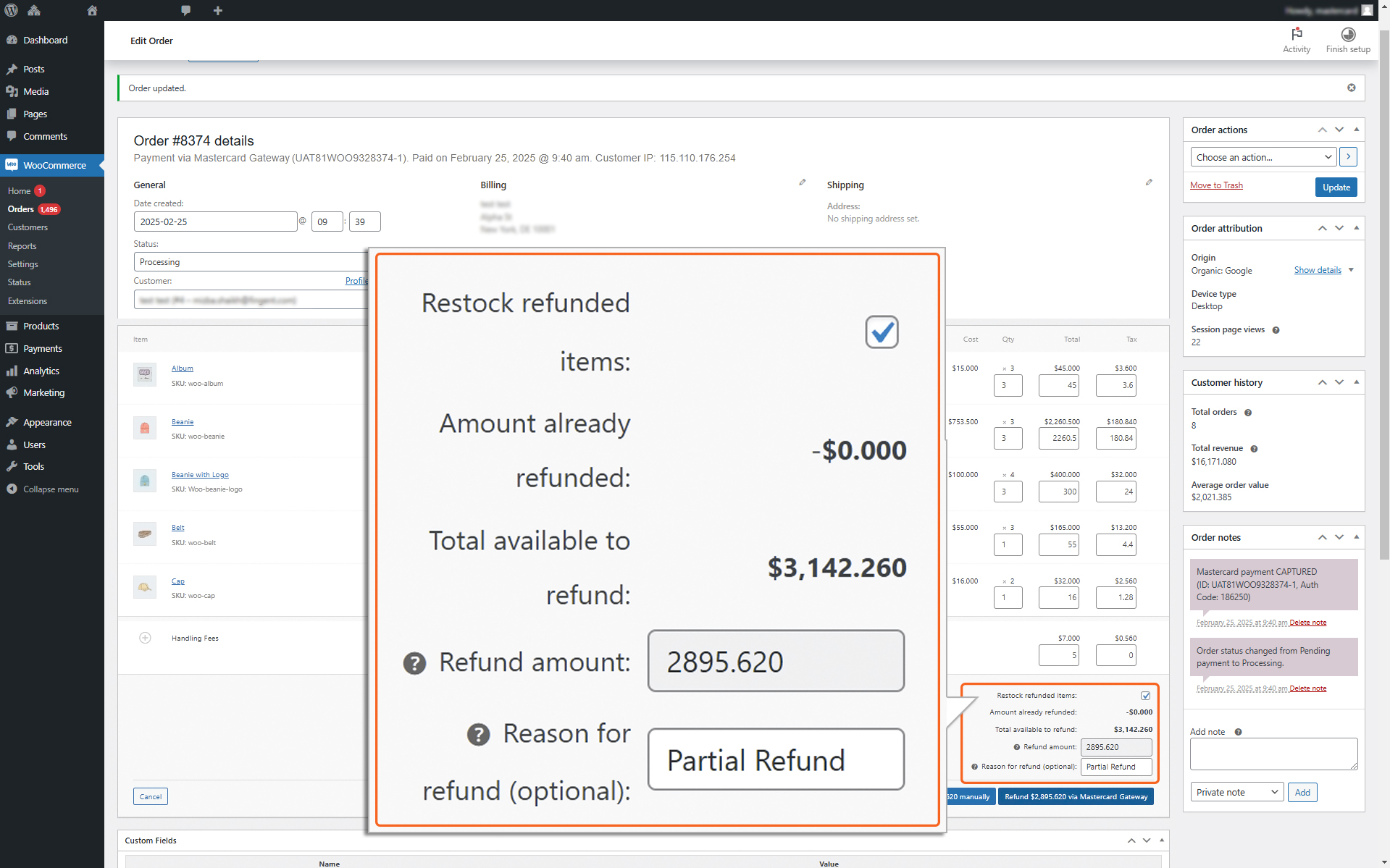Edit shipping details with pencil icon
Screen dimensions: 1390x868
(x=1149, y=182)
